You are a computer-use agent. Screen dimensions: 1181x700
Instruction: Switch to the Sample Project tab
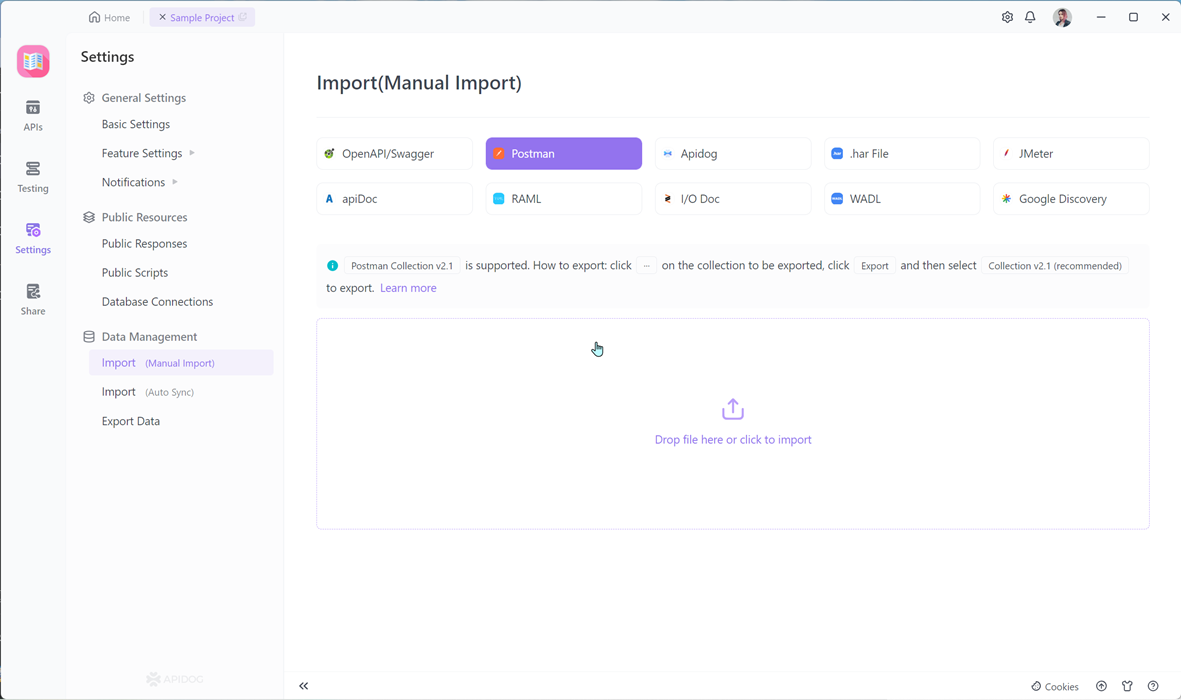point(202,17)
